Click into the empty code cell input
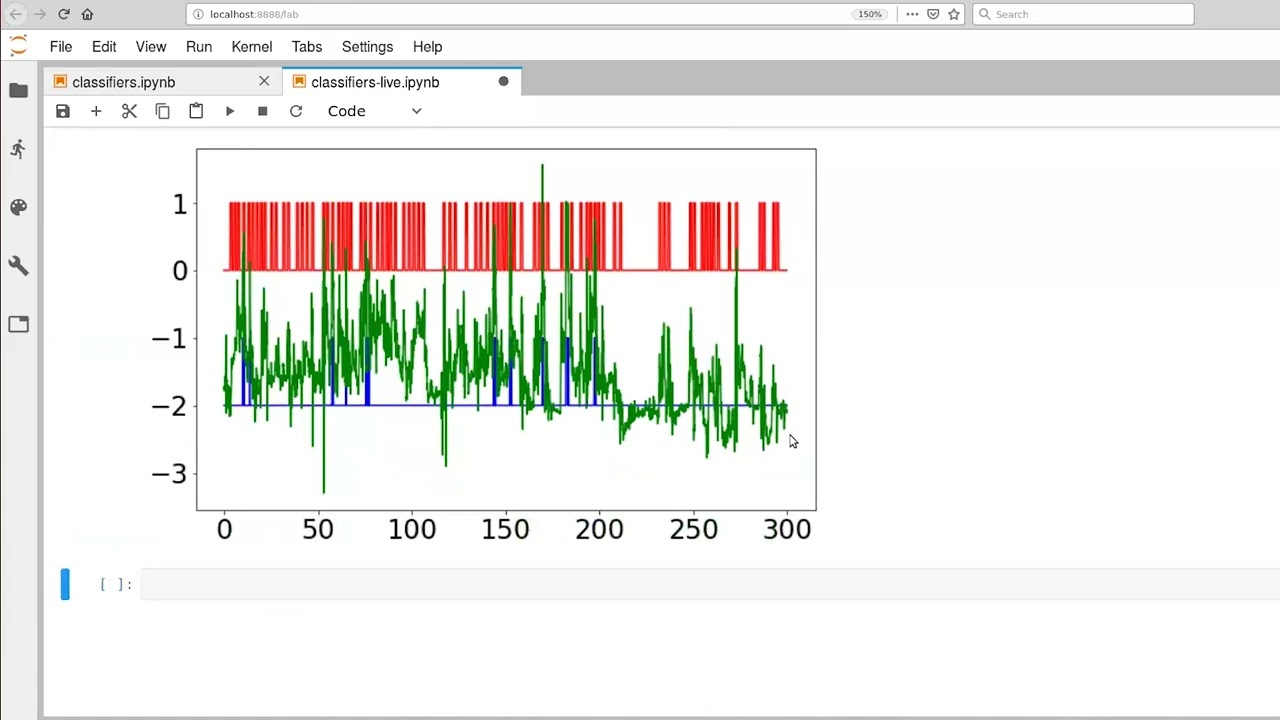The height and width of the screenshot is (720, 1280). pos(710,584)
